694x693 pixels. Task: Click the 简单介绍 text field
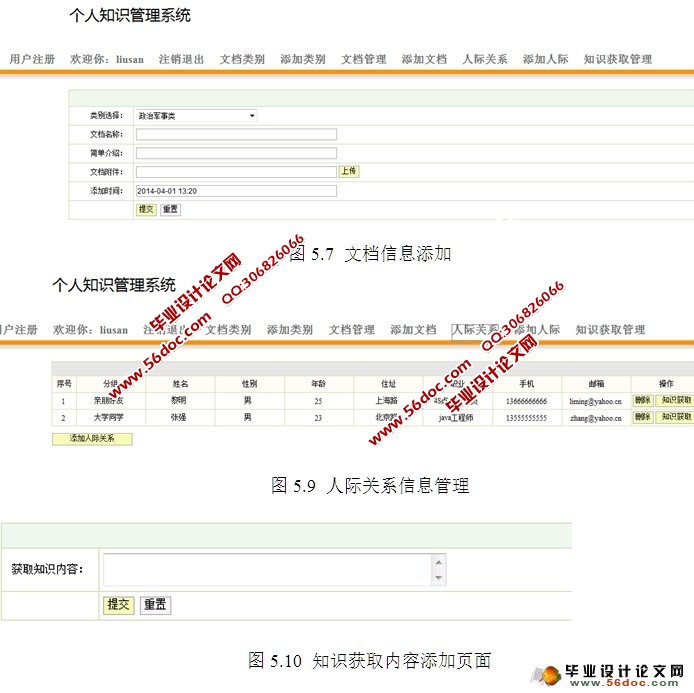(236, 153)
